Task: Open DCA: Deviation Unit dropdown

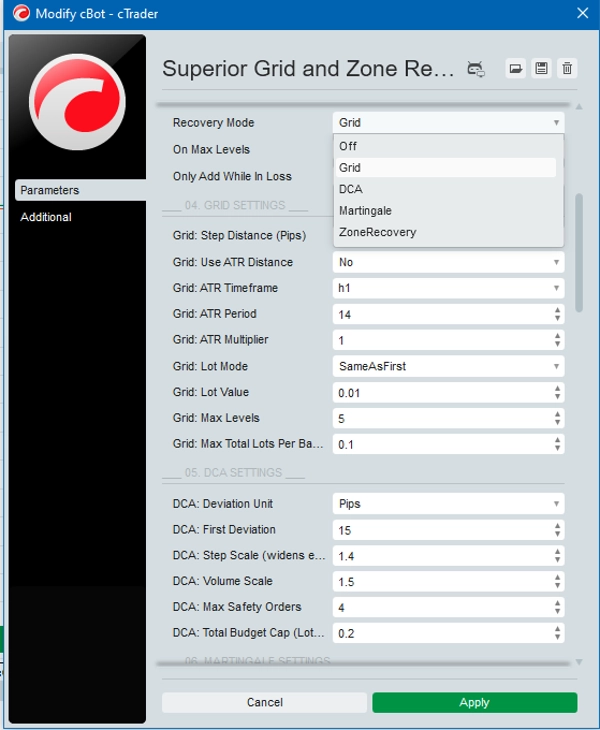Action: (x=448, y=504)
